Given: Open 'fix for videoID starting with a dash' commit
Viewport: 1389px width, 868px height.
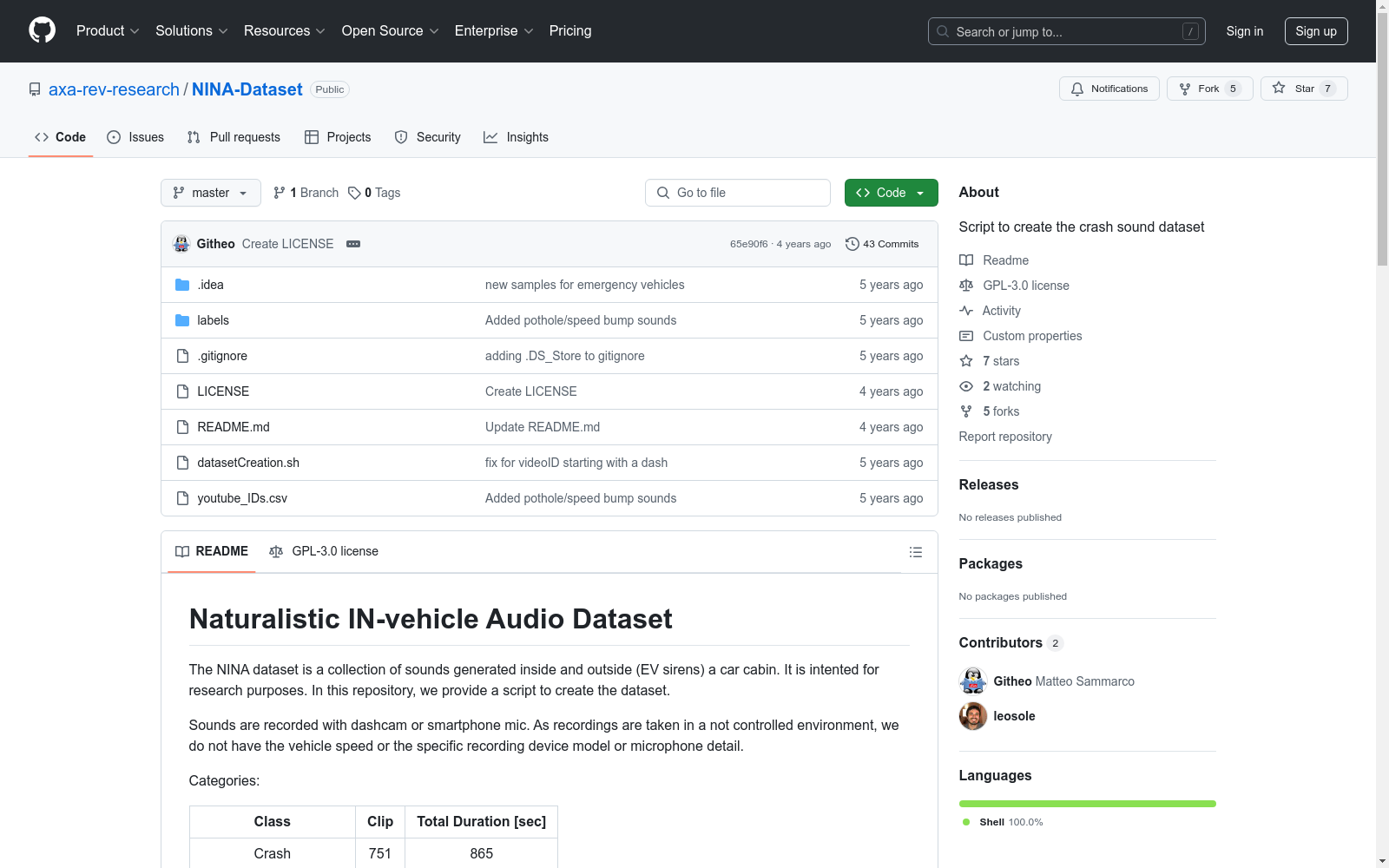Looking at the screenshot, I should [x=576, y=463].
